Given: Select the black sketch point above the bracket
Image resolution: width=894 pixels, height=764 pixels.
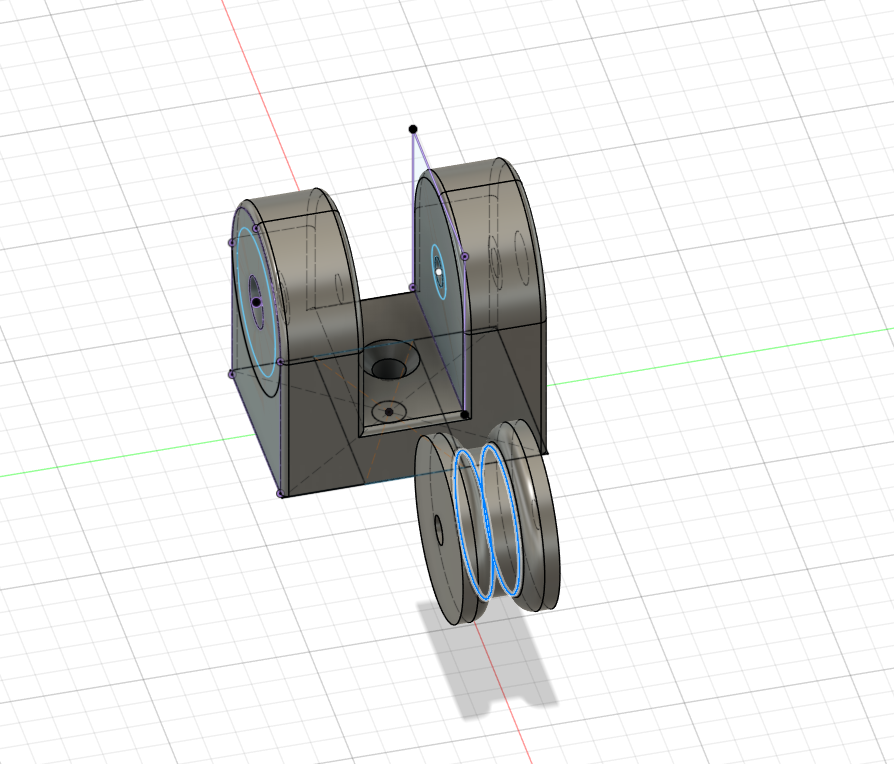Looking at the screenshot, I should [x=413, y=129].
